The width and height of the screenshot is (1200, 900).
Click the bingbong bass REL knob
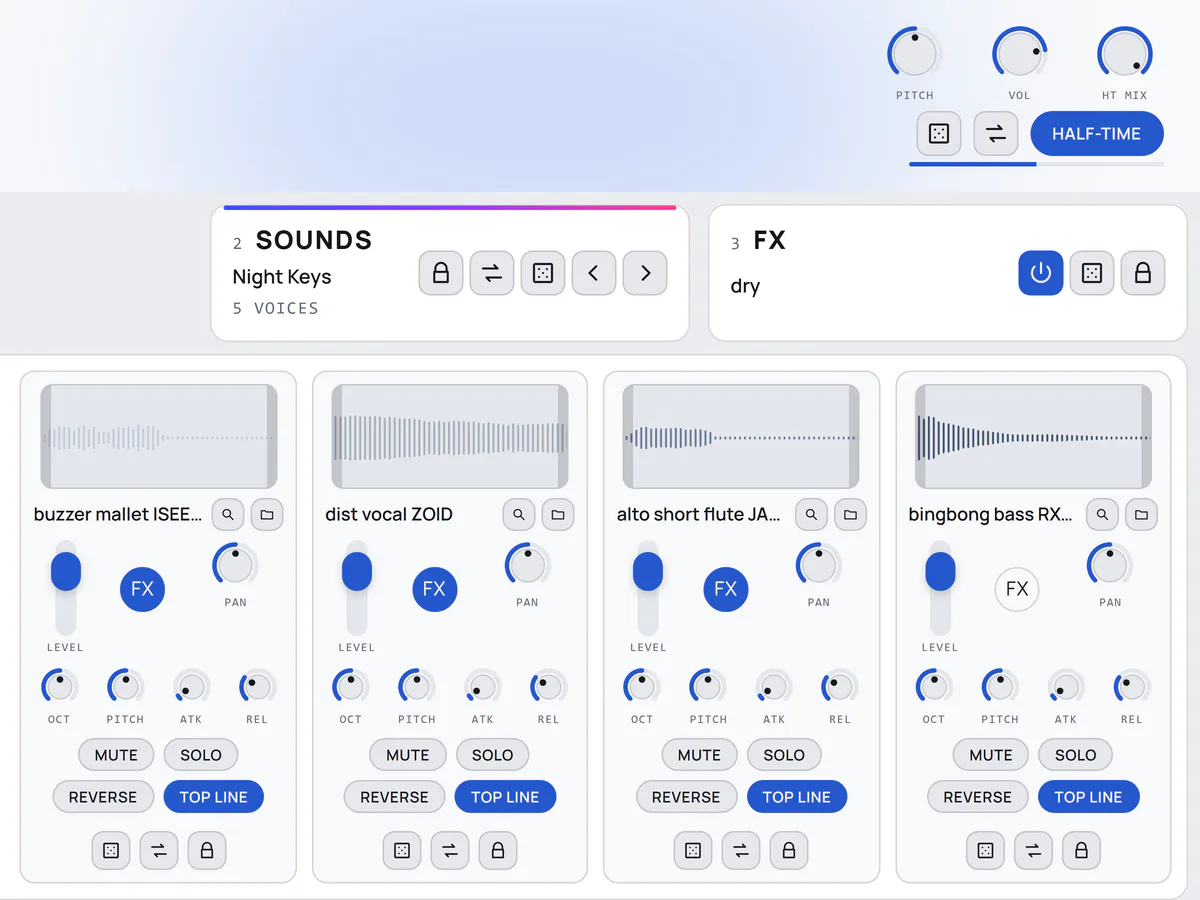tap(1131, 687)
